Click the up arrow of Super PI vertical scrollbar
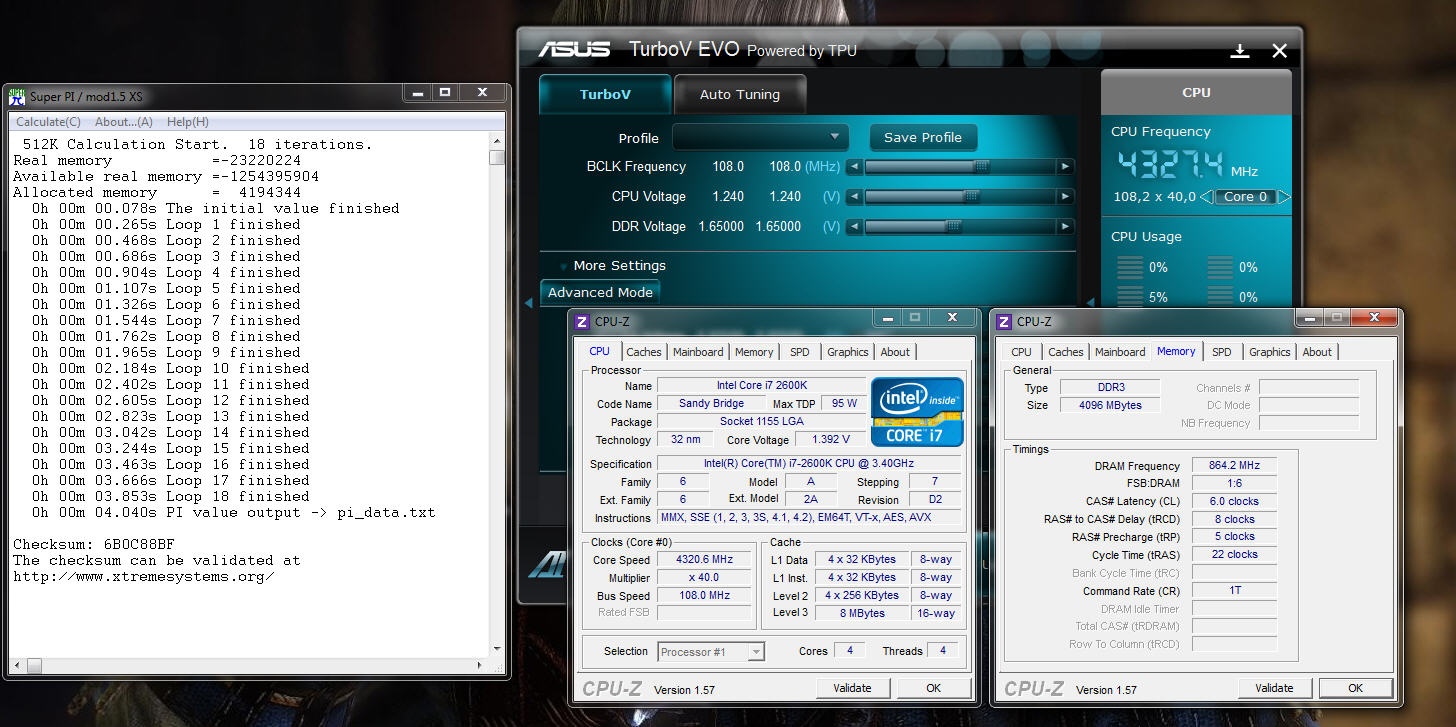 [x=496, y=143]
